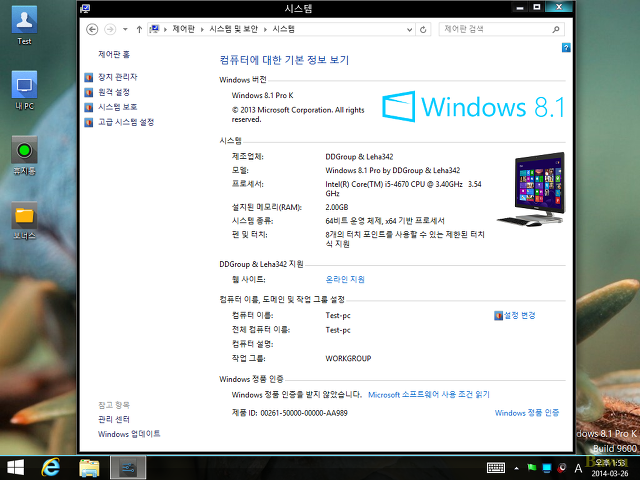640x480 pixels.
Task: Click the Control Panel taskbar button
Action: coord(128,468)
